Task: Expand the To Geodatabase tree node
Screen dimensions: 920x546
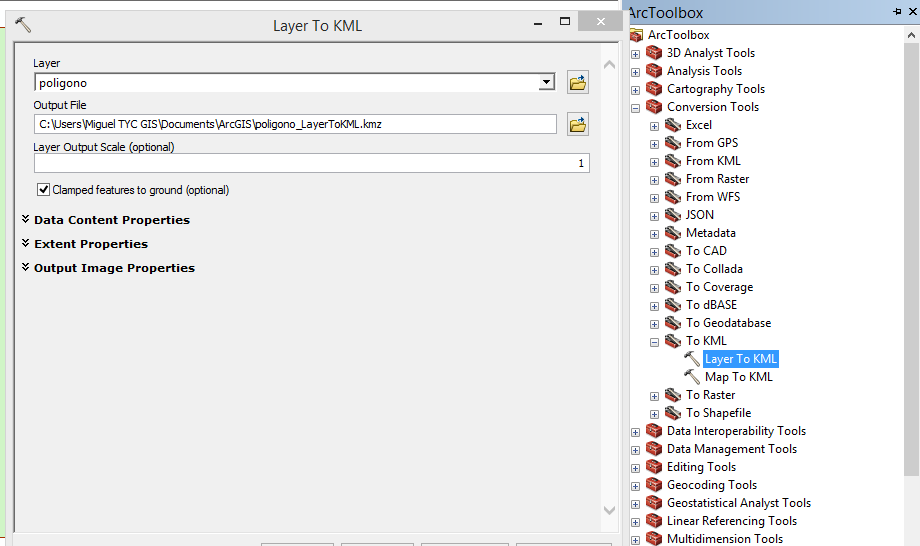Action: pyautogui.click(x=654, y=324)
